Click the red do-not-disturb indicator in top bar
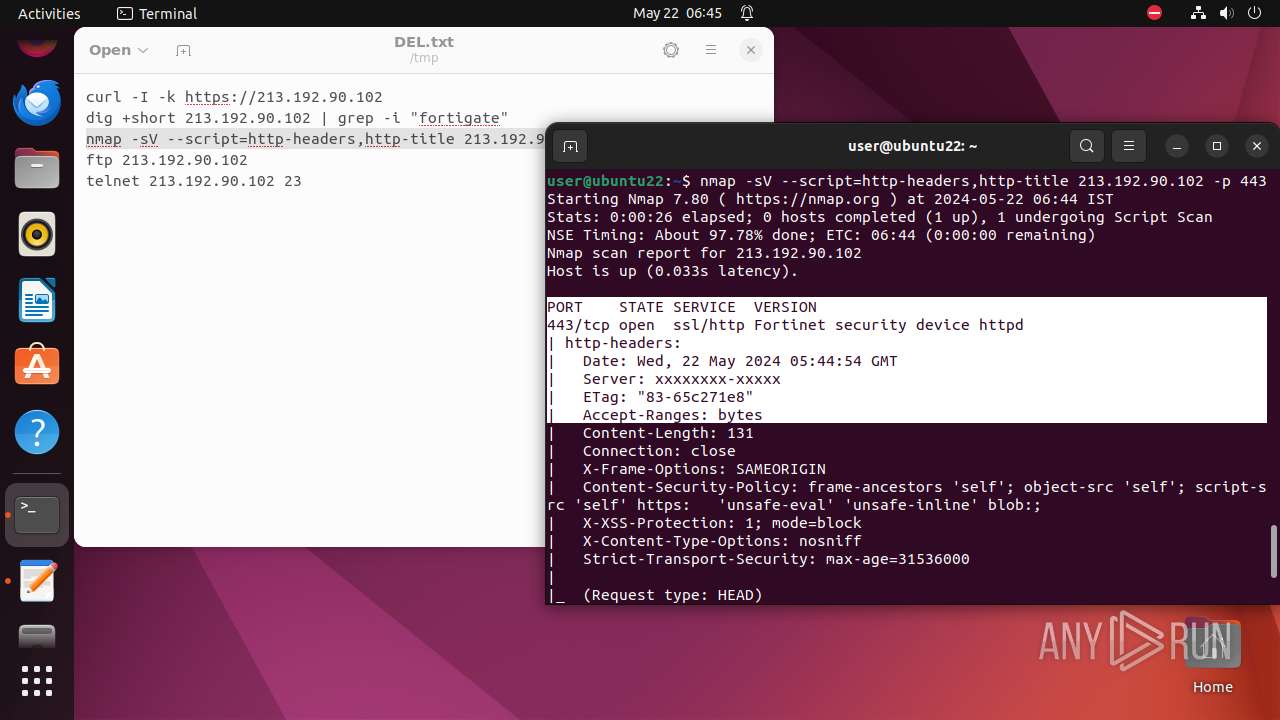This screenshot has height=720, width=1280. coord(1155,13)
